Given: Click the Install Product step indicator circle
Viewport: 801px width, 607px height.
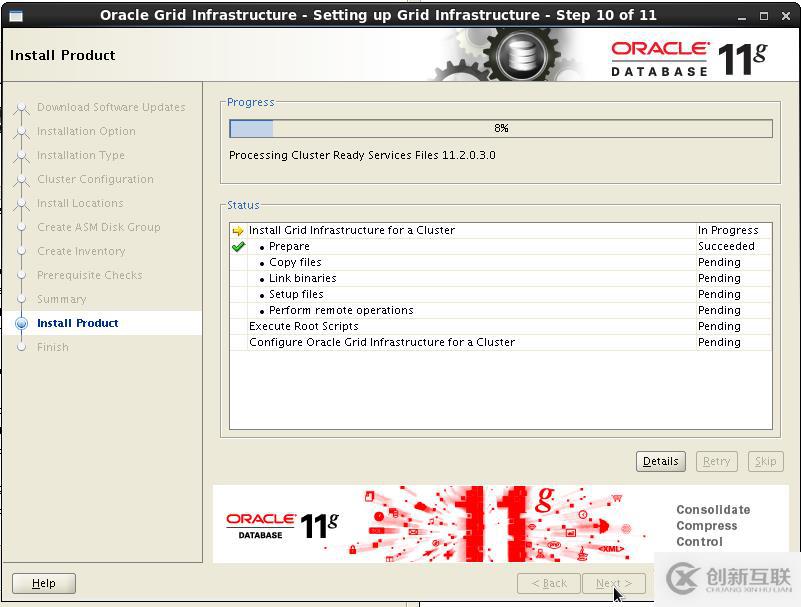Looking at the screenshot, I should [21, 323].
